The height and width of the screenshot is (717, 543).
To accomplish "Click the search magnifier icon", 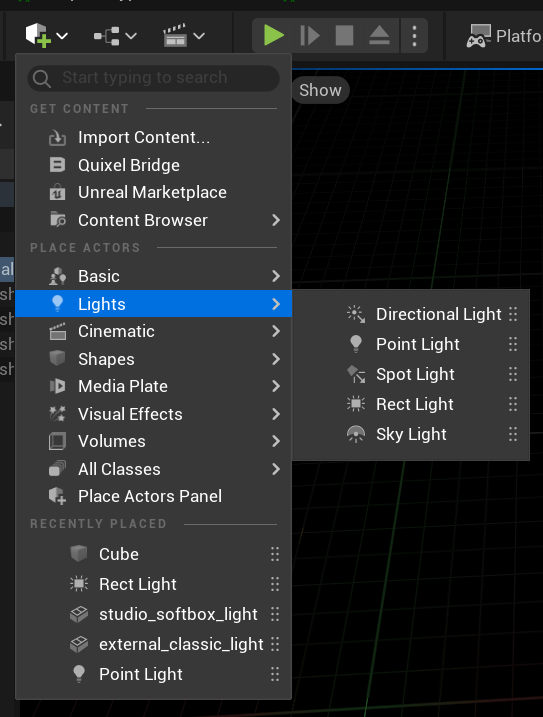I will [42, 78].
